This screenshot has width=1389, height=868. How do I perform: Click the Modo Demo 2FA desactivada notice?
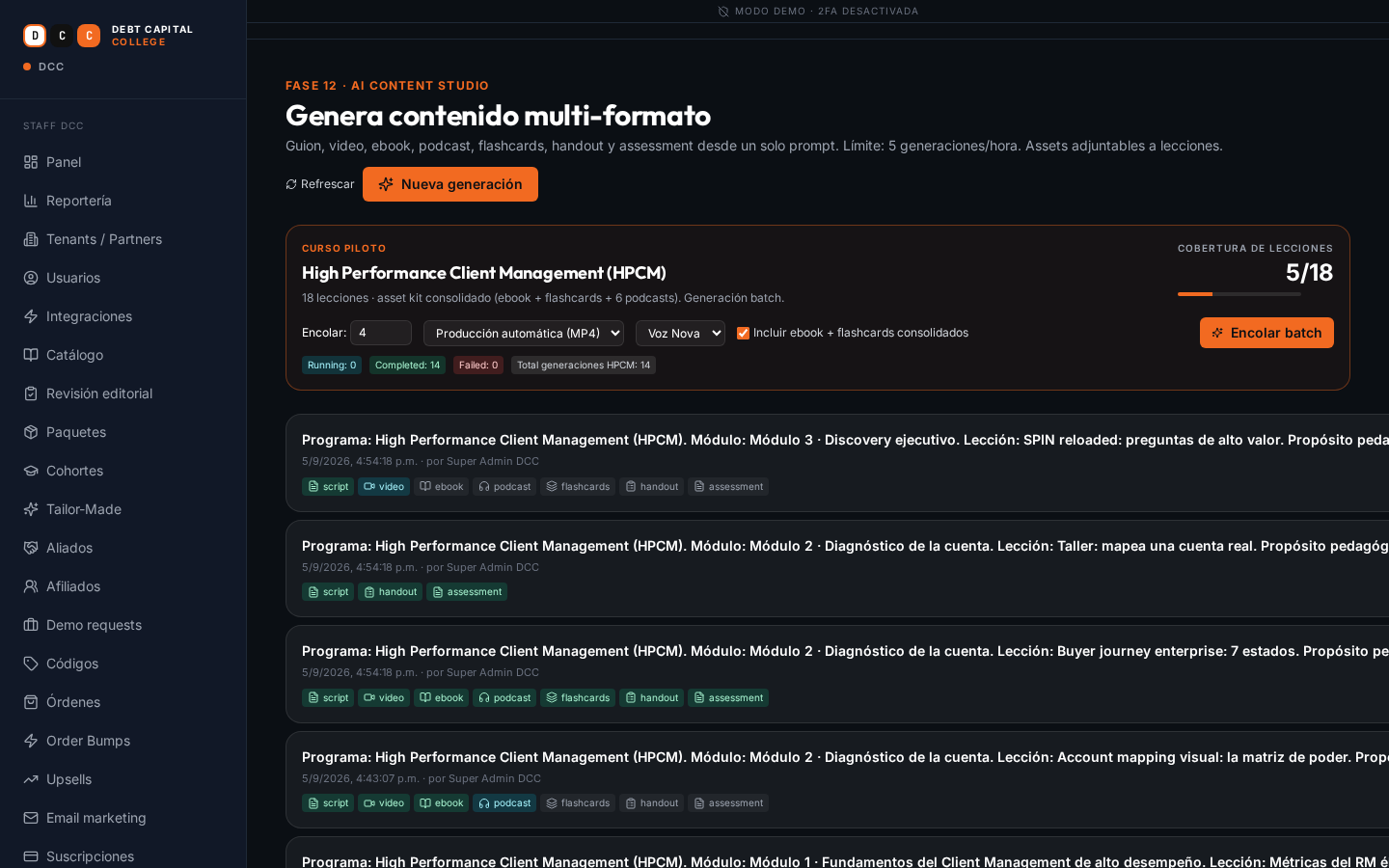coord(818,12)
